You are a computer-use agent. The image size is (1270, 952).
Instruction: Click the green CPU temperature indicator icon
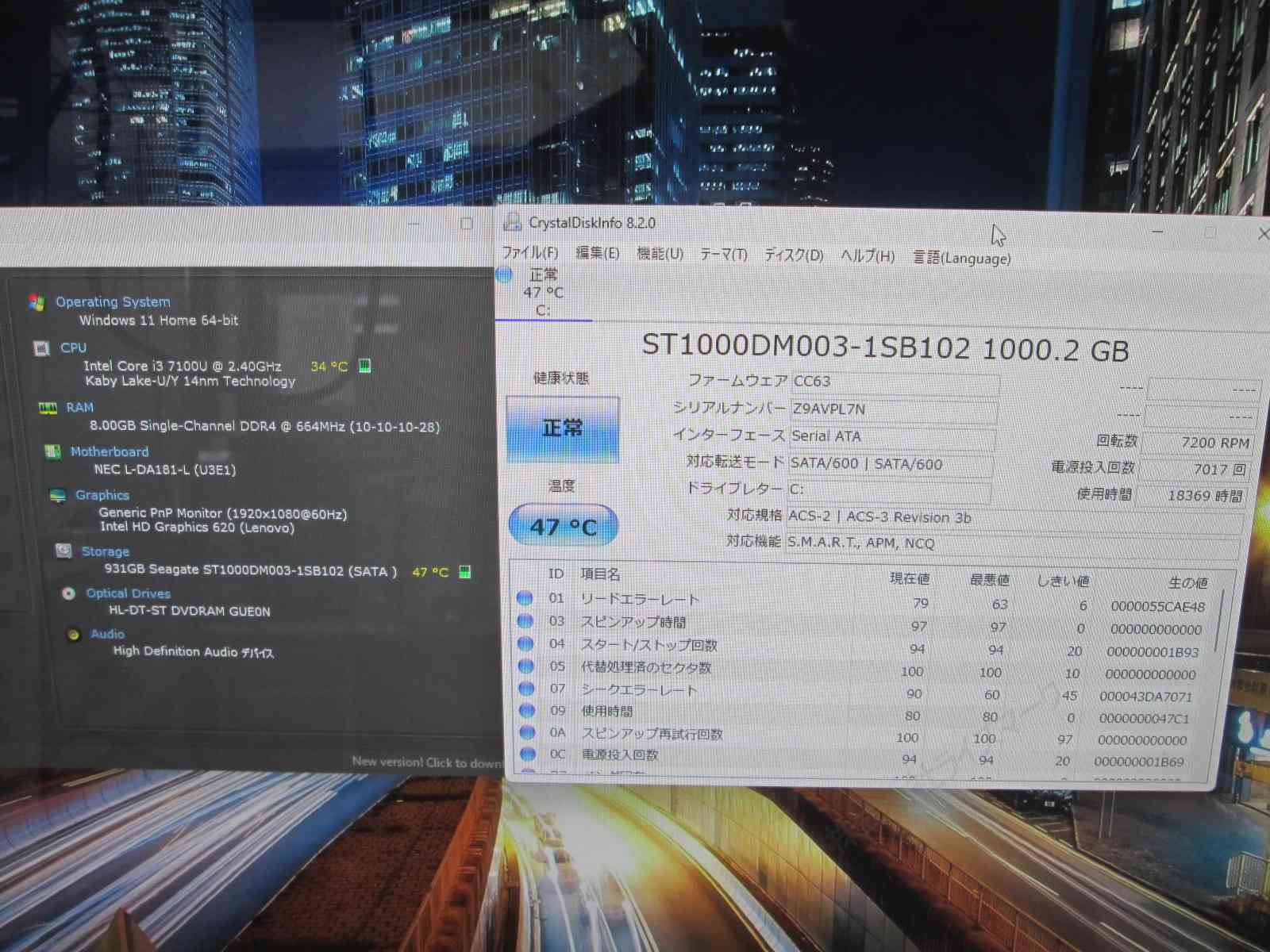click(365, 366)
